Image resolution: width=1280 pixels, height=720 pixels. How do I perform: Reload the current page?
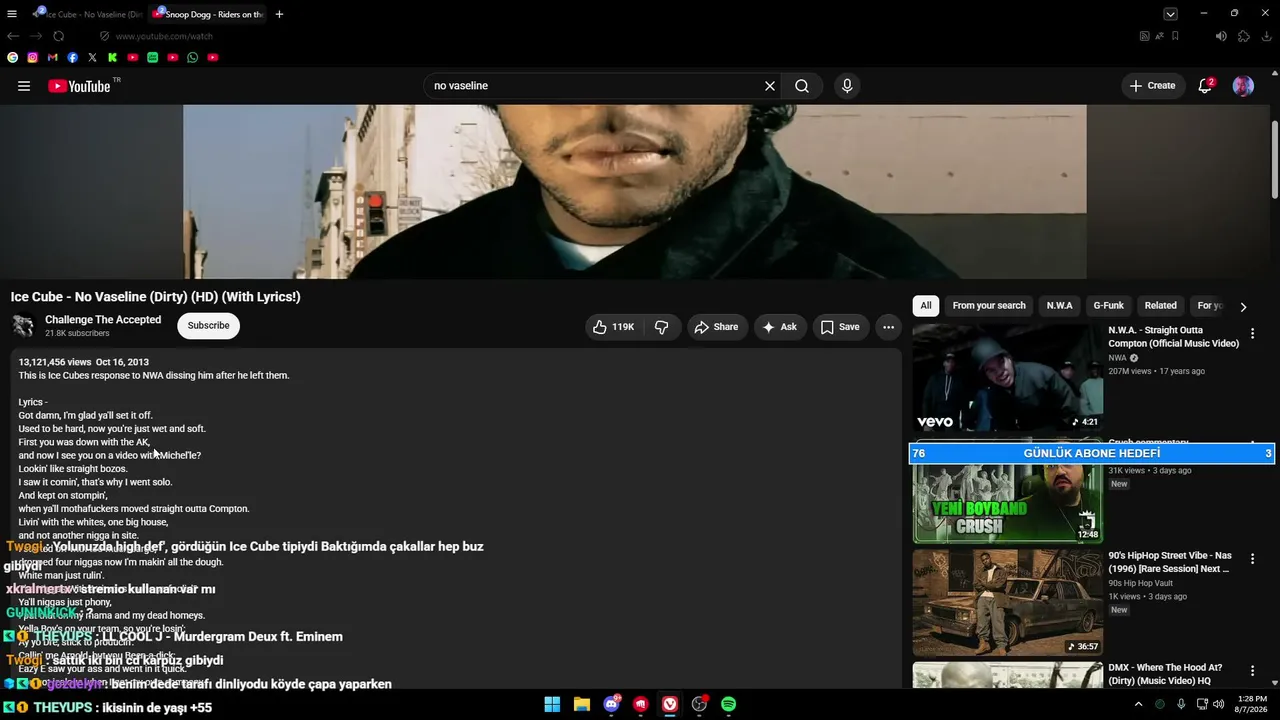pyautogui.click(x=59, y=36)
